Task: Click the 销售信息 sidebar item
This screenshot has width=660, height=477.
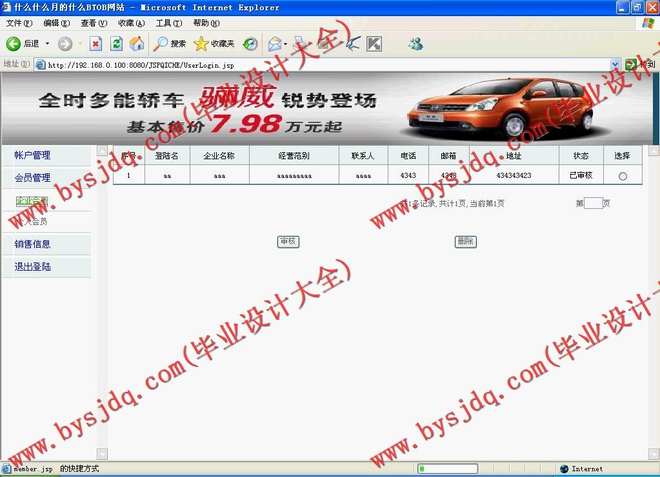Action: (32, 244)
